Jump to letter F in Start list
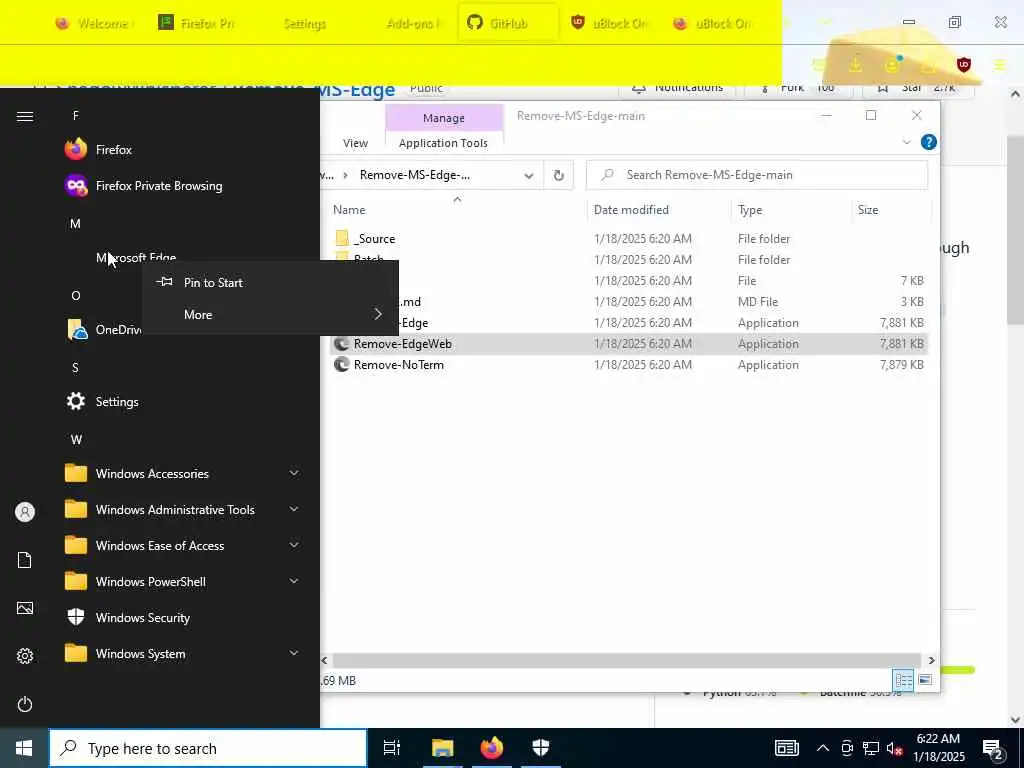The width and height of the screenshot is (1024, 768). pyautogui.click(x=76, y=116)
